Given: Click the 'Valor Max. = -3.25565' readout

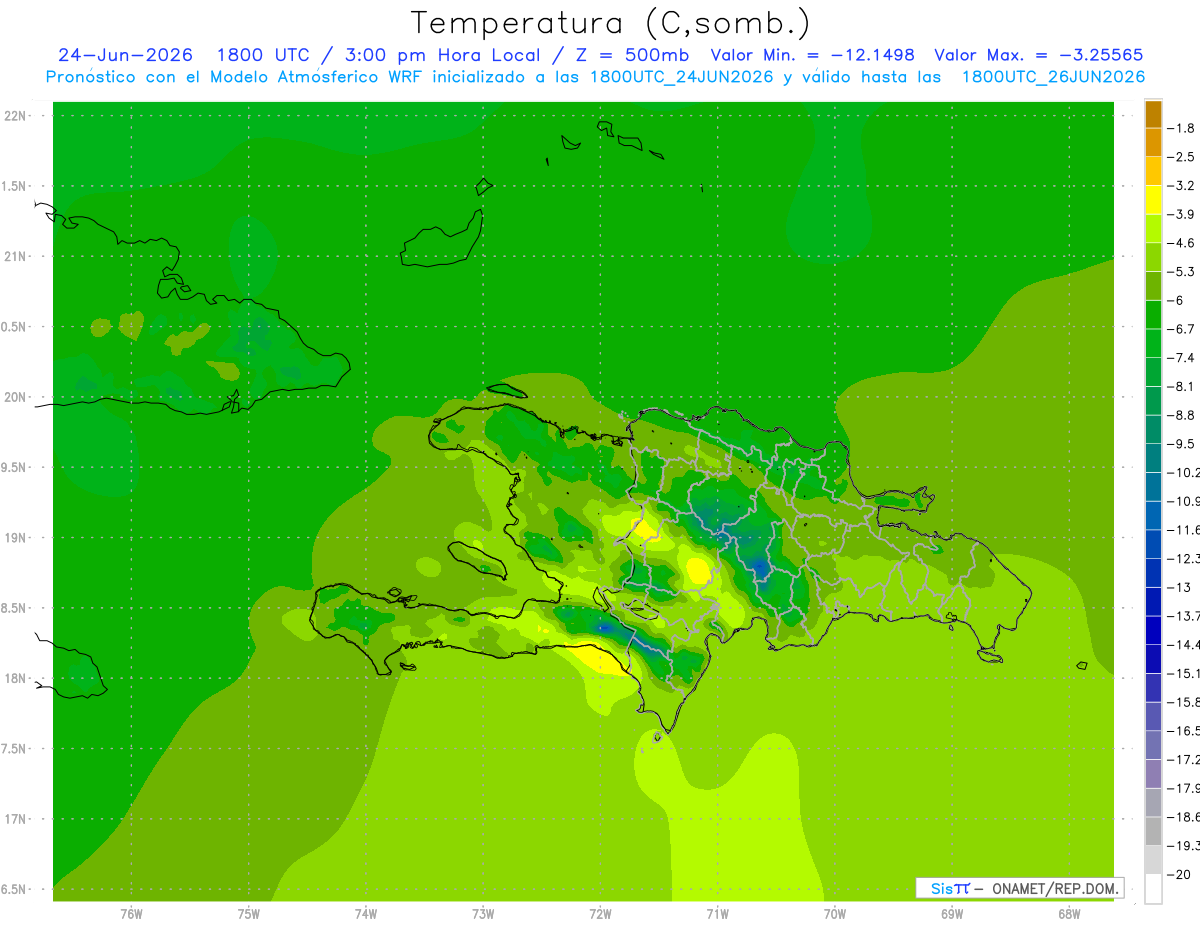Looking at the screenshot, I should tap(1038, 55).
